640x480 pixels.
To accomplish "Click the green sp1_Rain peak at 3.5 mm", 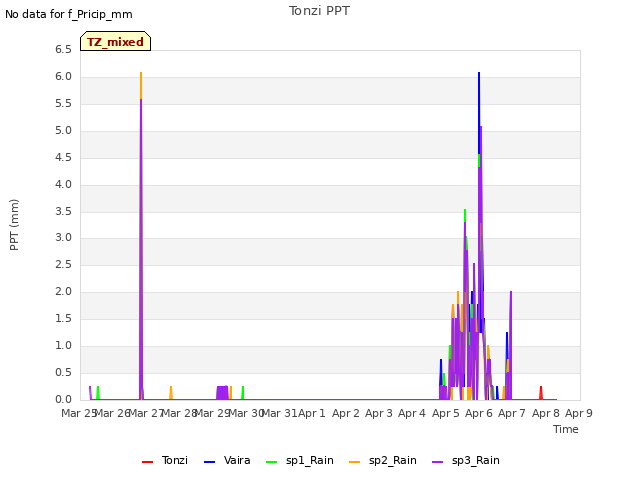I will pyautogui.click(x=465, y=215).
